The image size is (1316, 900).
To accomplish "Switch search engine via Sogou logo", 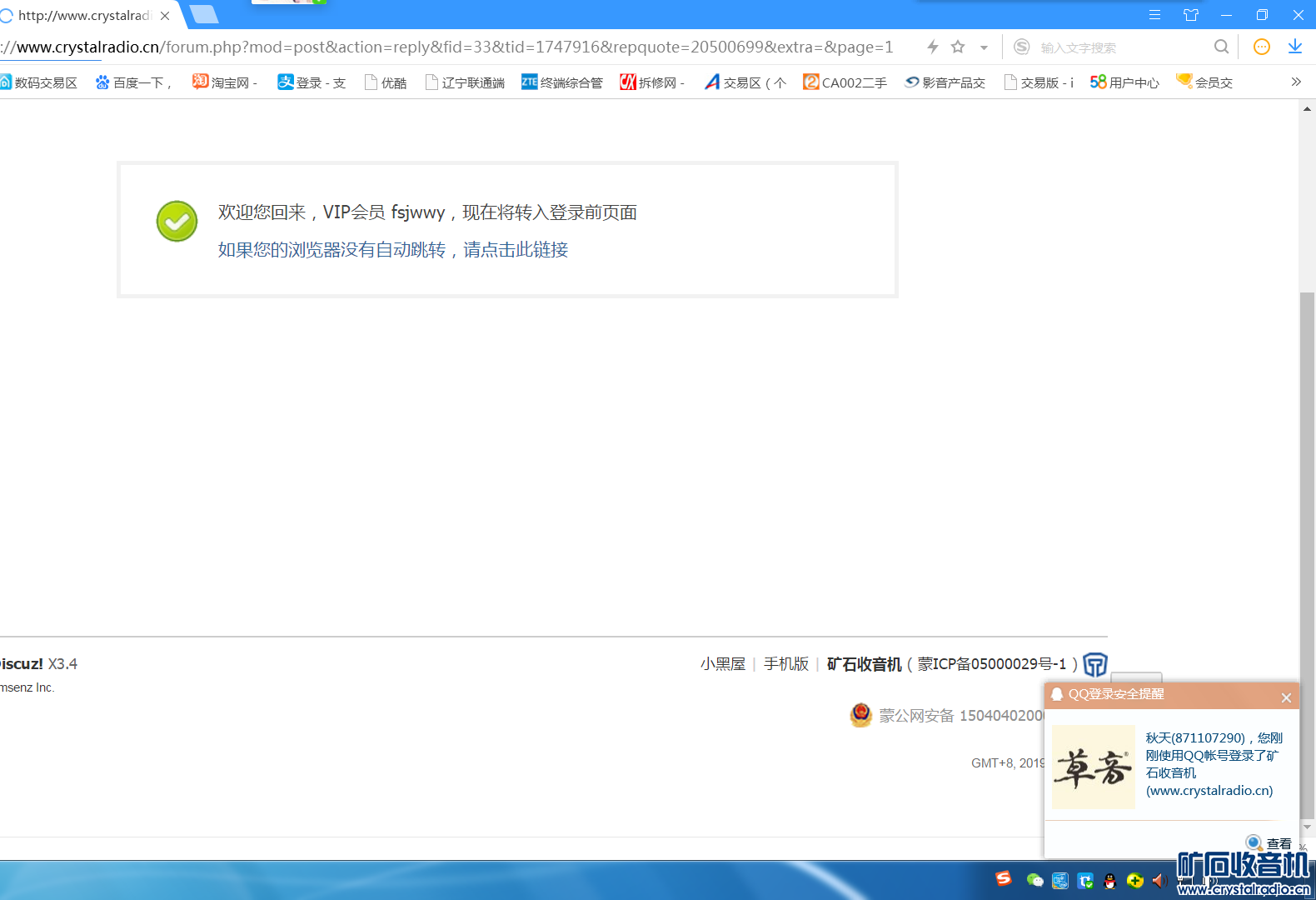I will pos(1022,47).
